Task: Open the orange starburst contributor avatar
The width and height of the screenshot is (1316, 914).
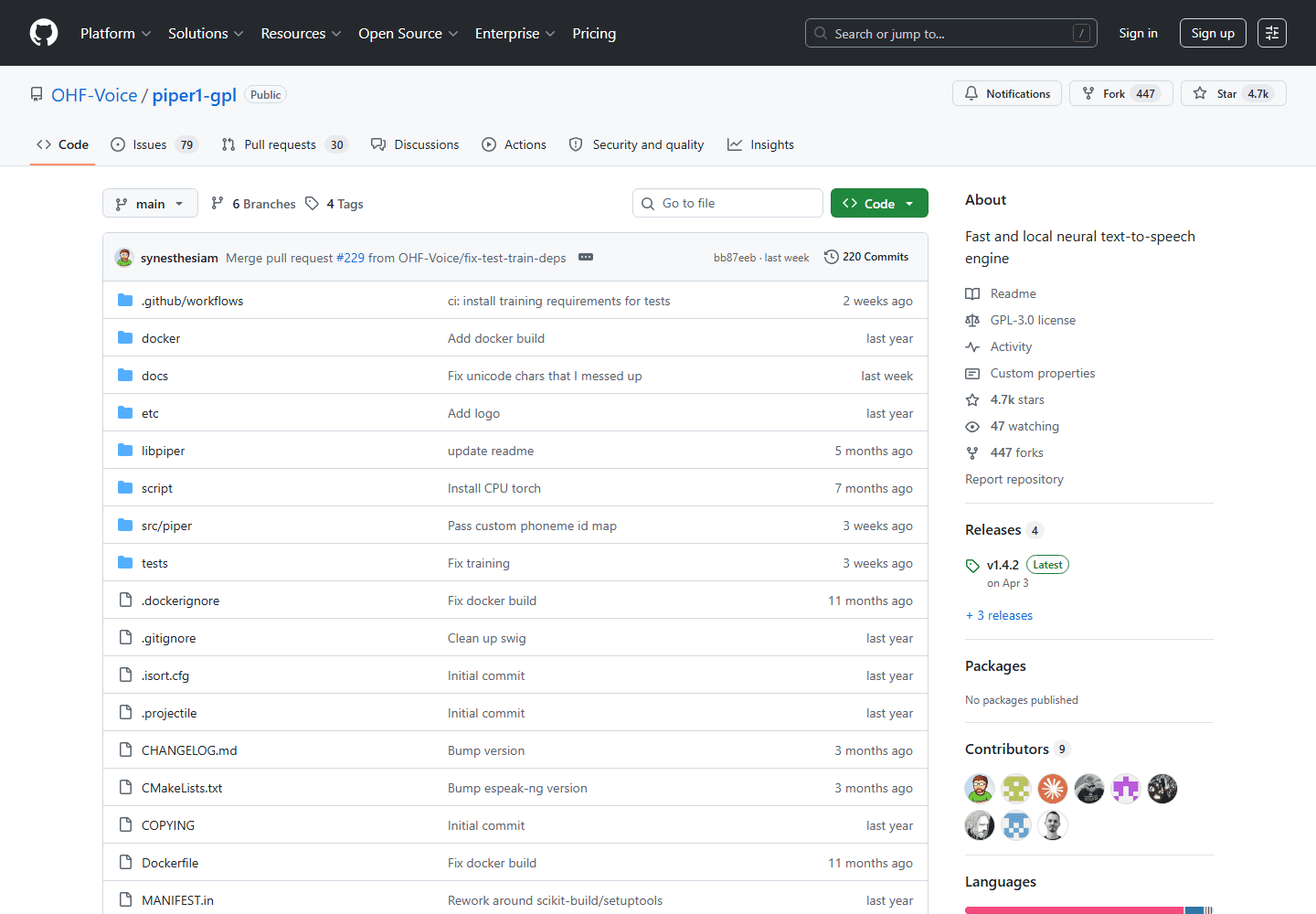Action: point(1053,788)
